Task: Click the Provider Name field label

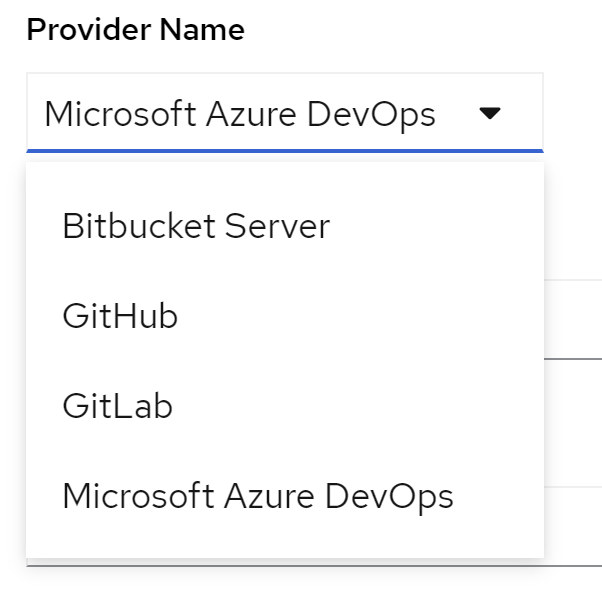Action: [x=135, y=30]
